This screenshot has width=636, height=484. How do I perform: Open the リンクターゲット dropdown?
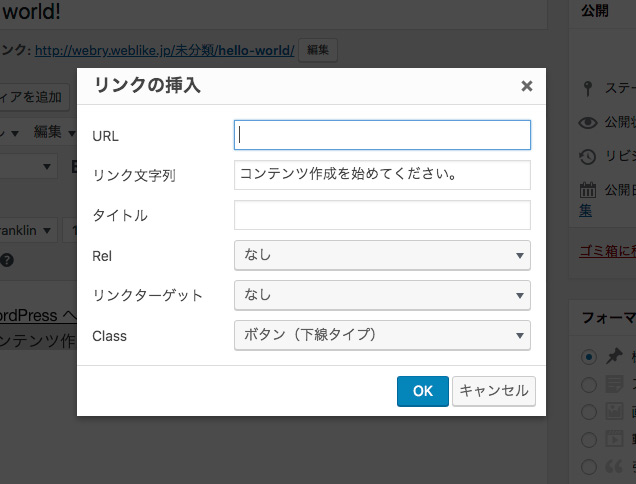(x=381, y=295)
